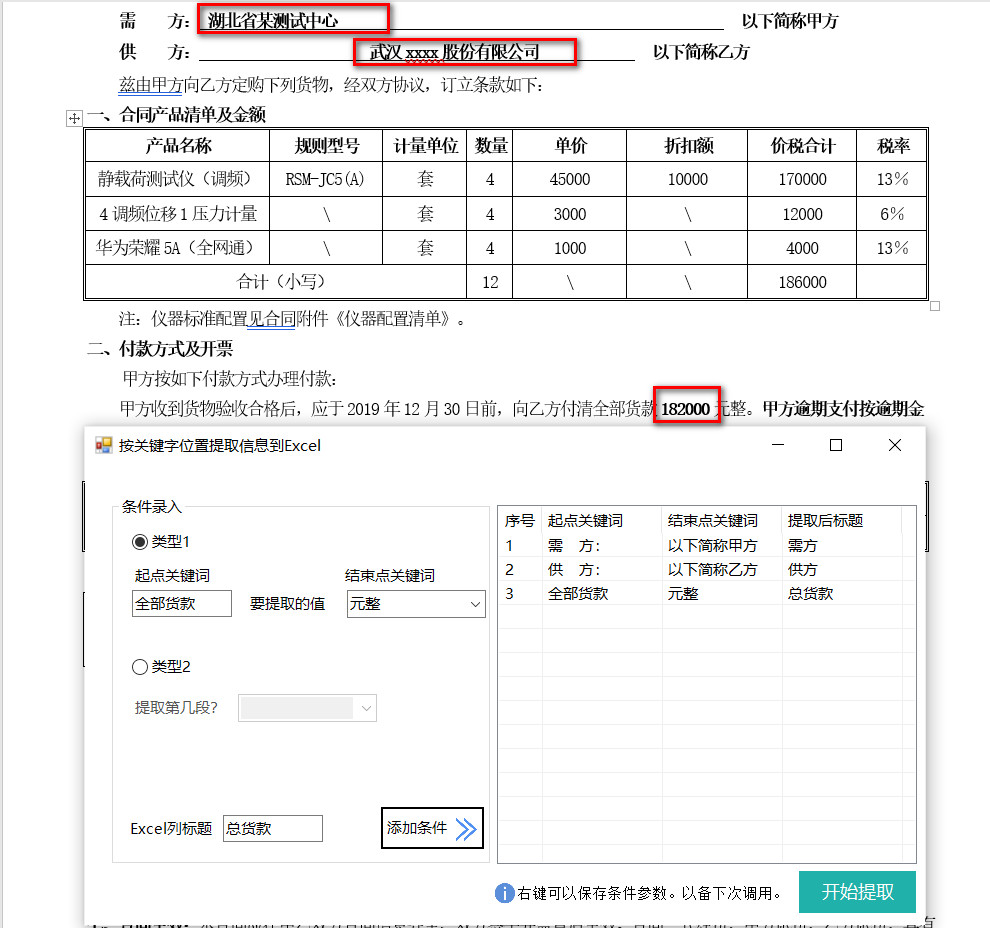Click the 添加条件 button
The image size is (990, 928).
(432, 828)
